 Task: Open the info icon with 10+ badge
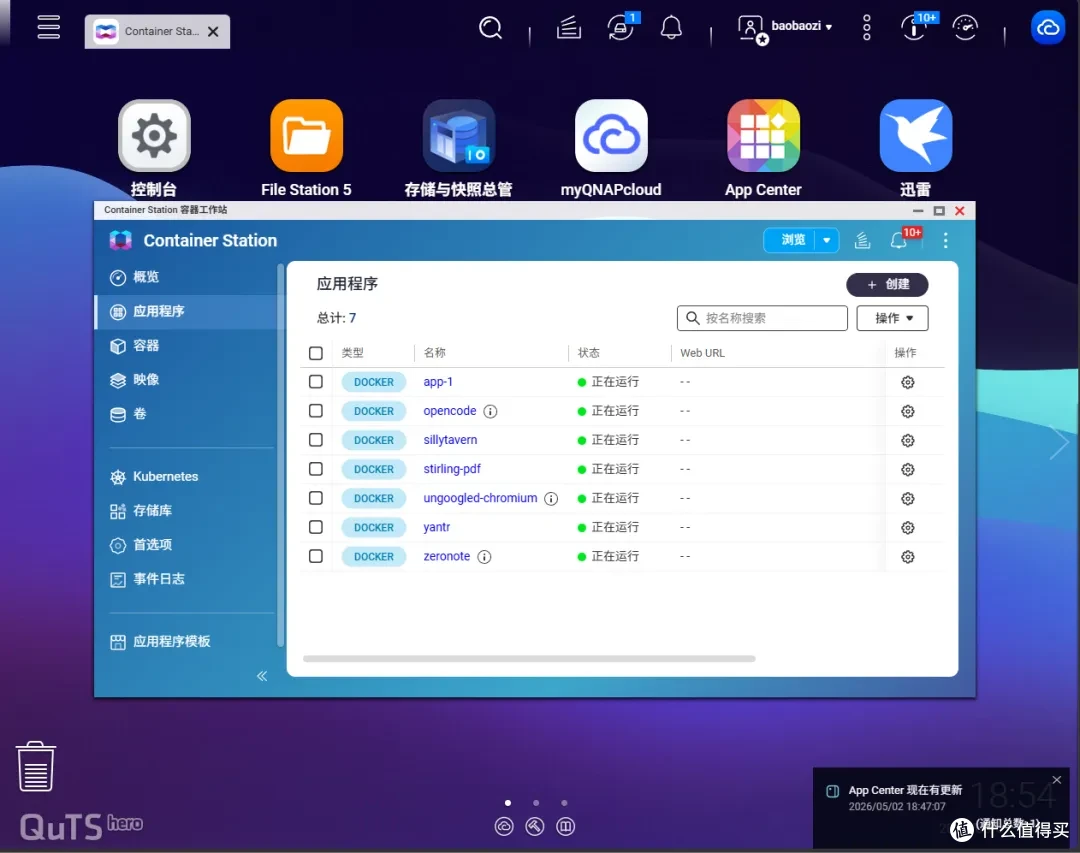[916, 28]
